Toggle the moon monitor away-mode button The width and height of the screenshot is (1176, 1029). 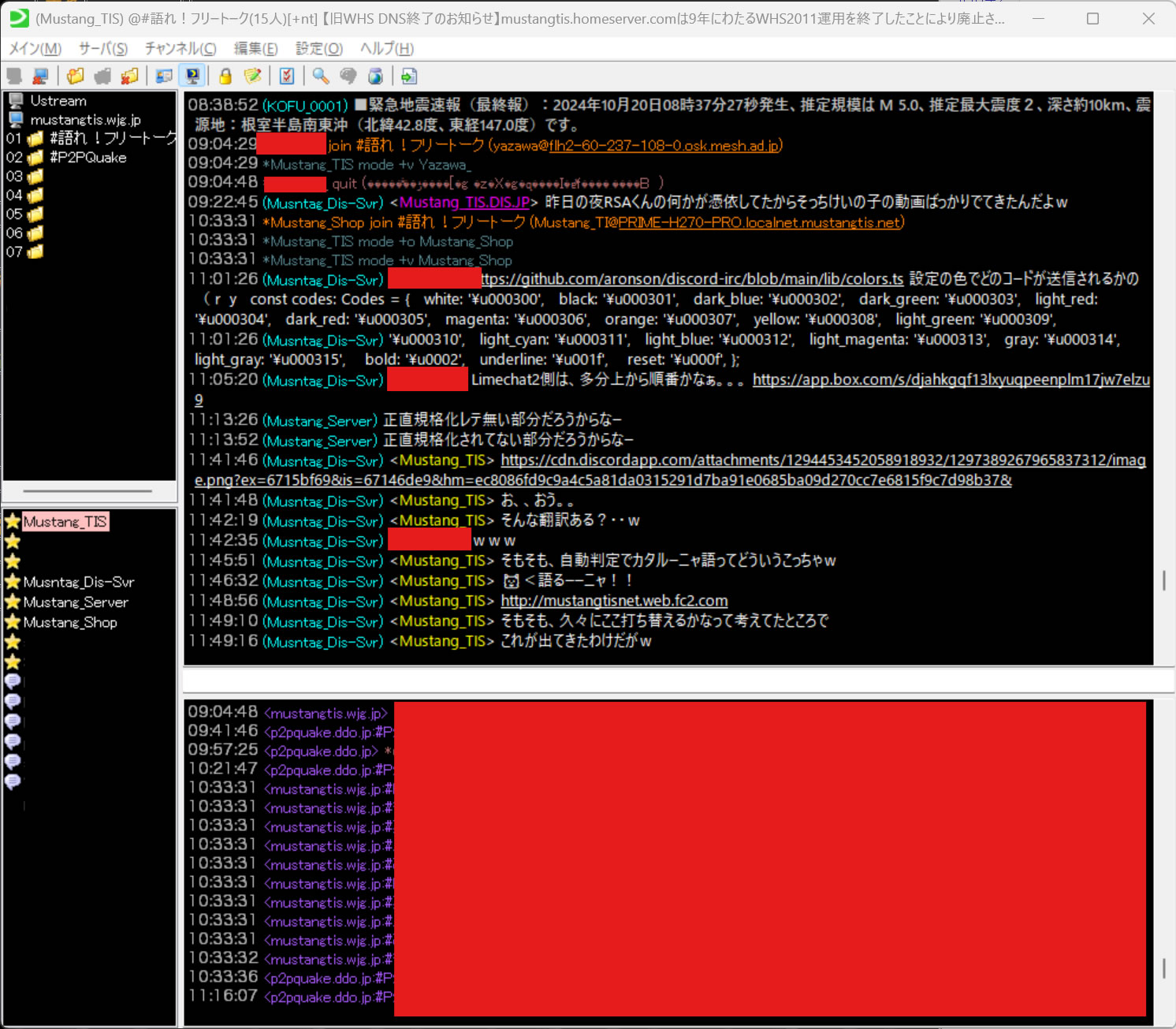pos(192,76)
